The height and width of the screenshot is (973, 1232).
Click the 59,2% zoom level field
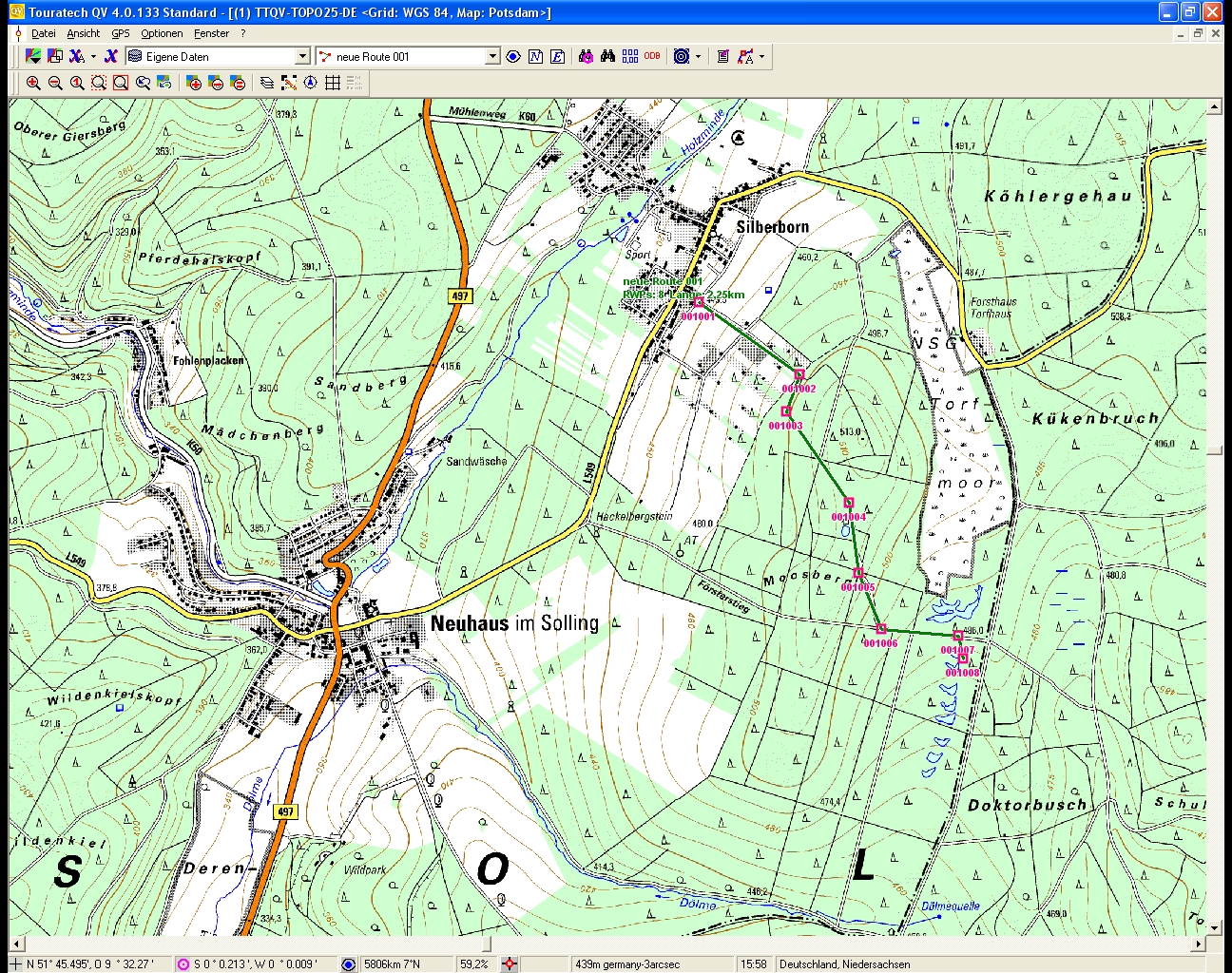point(474,963)
